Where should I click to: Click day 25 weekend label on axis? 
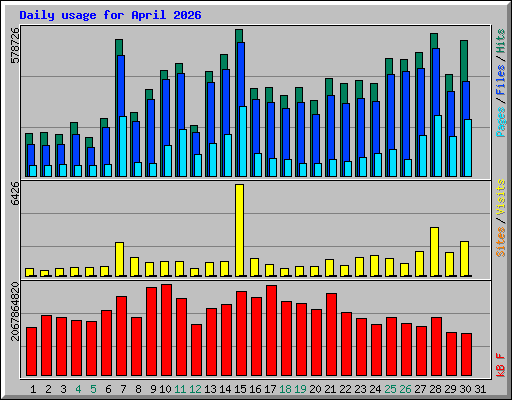[390, 389]
